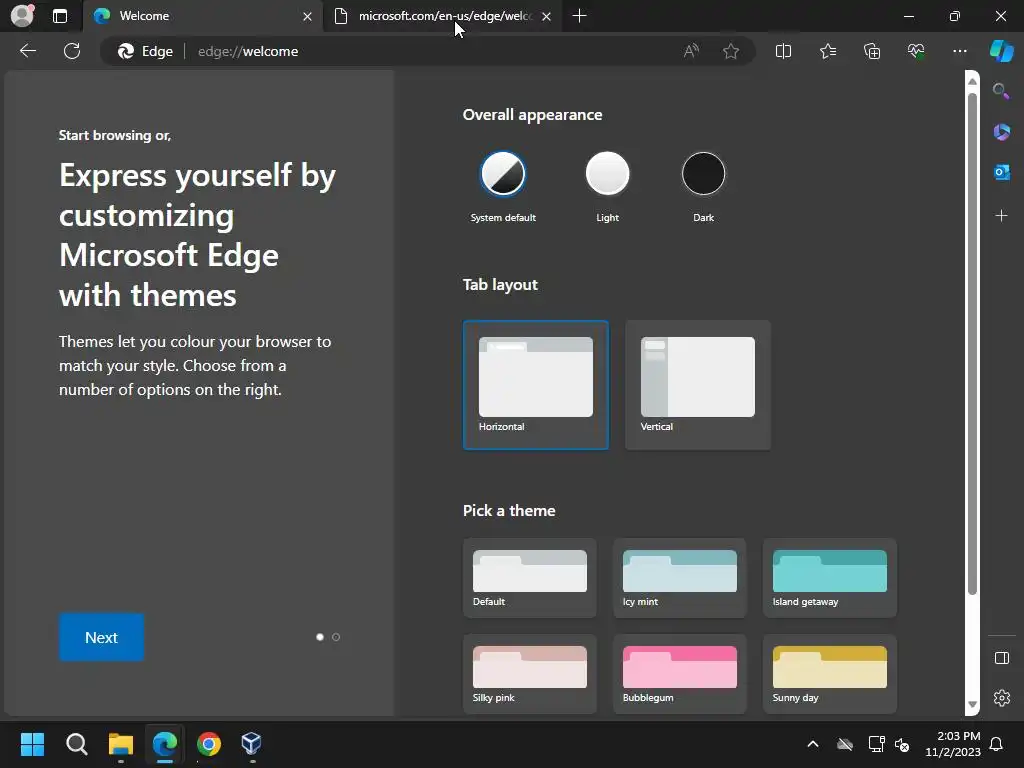
Task: Open the sidebar Search icon
Action: point(1001,91)
